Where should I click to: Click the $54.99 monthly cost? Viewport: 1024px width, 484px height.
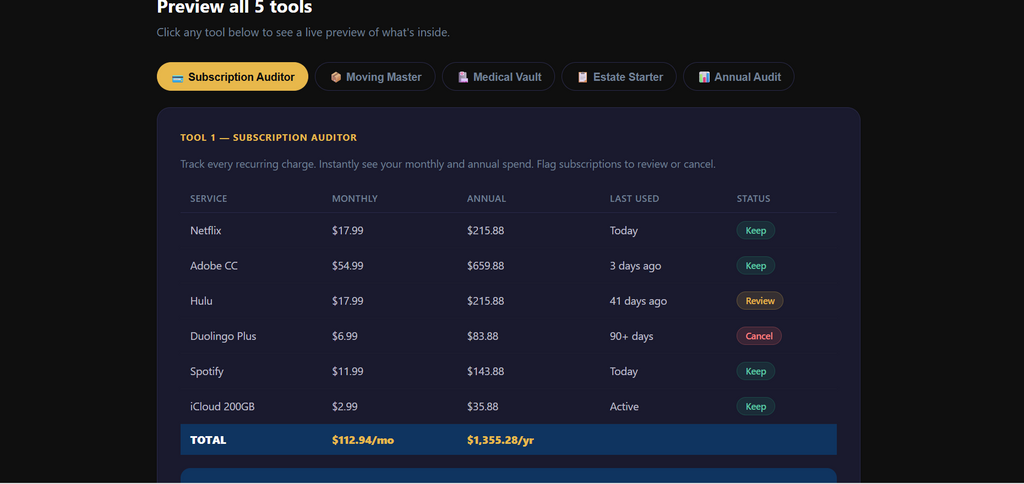coord(347,266)
